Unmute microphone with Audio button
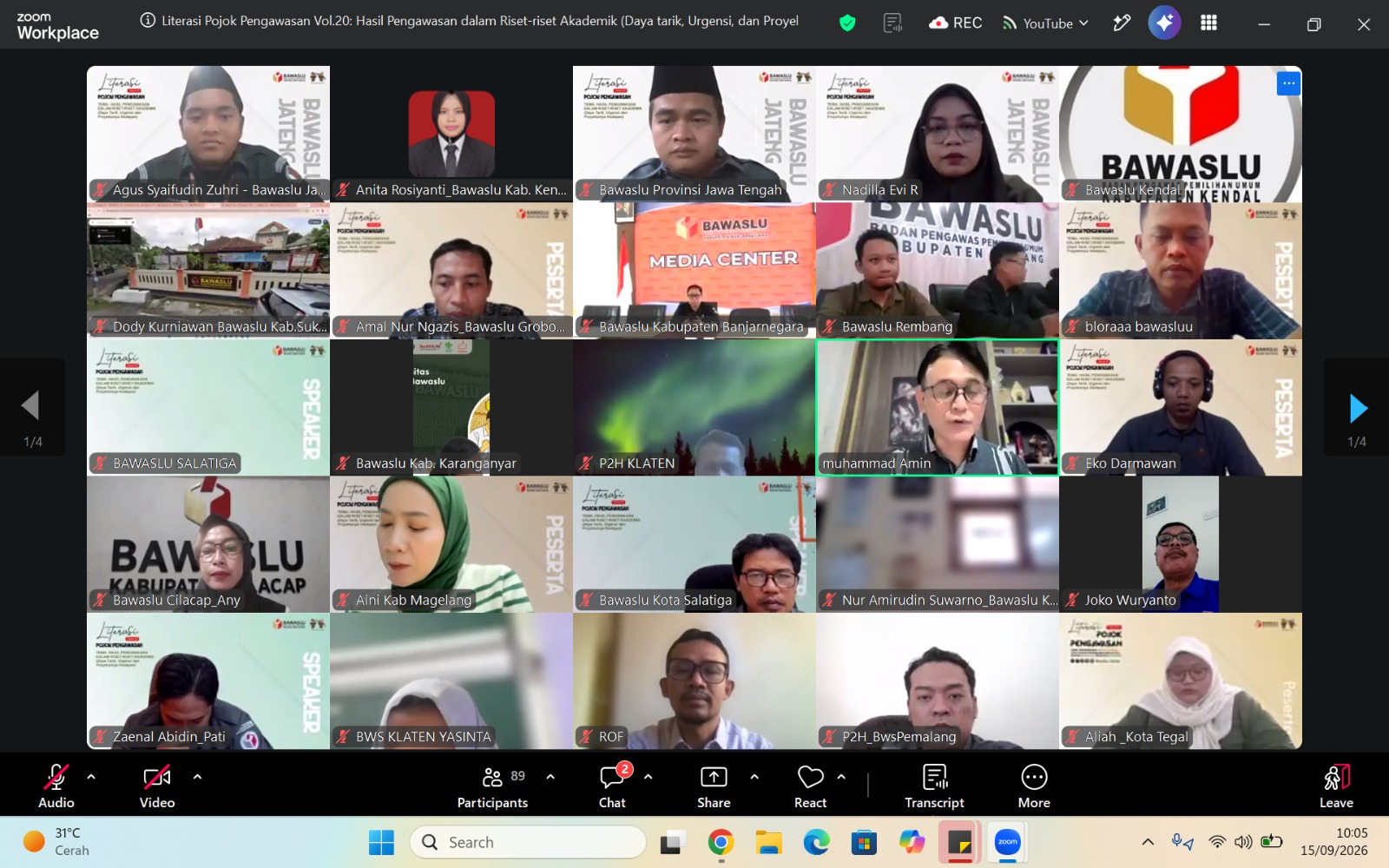The height and width of the screenshot is (868, 1389). click(x=56, y=786)
